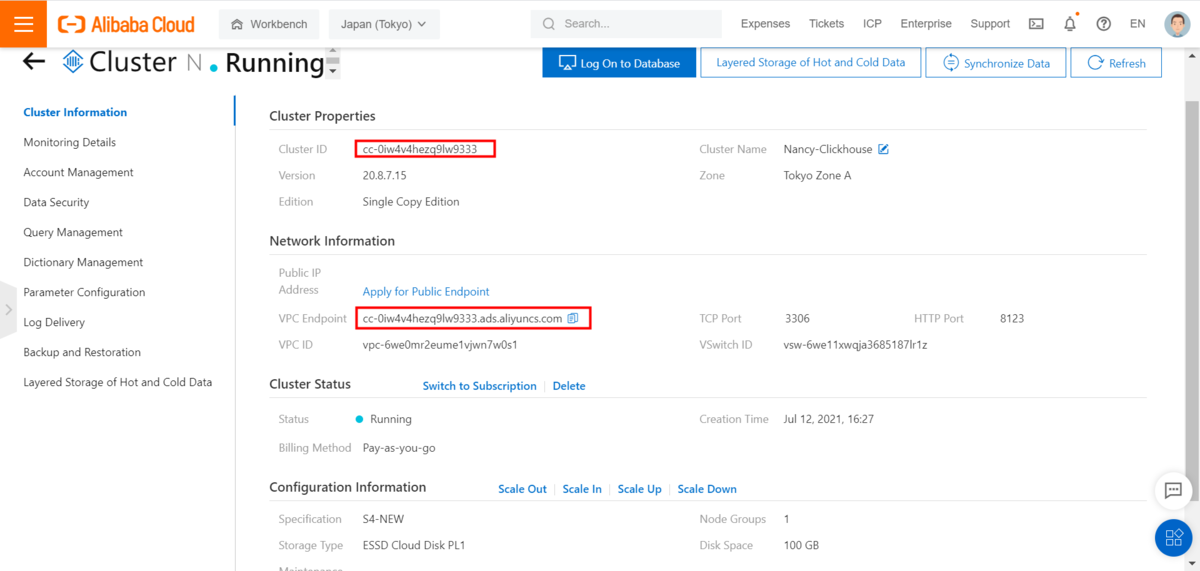This screenshot has height=571, width=1200.
Task: Open the Expenses menu
Action: pos(765,24)
